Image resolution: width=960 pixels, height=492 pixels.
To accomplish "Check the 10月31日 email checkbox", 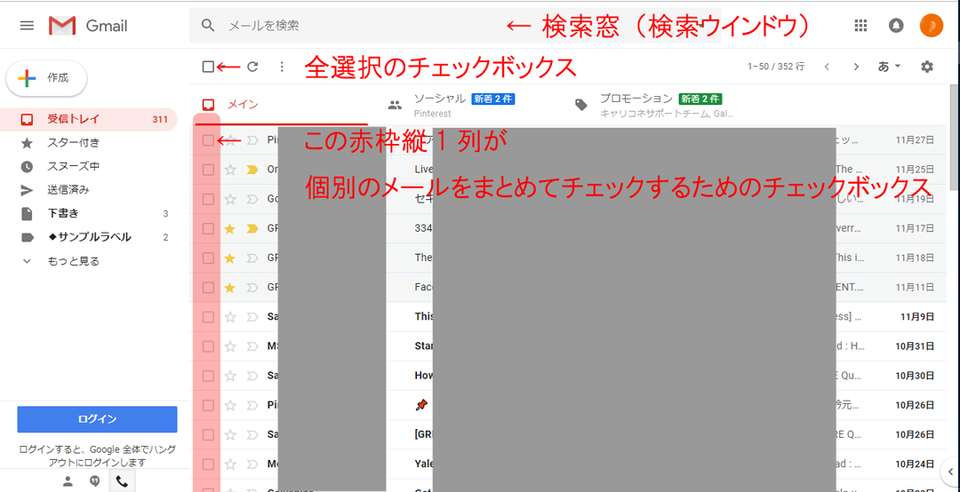I will 208,346.
